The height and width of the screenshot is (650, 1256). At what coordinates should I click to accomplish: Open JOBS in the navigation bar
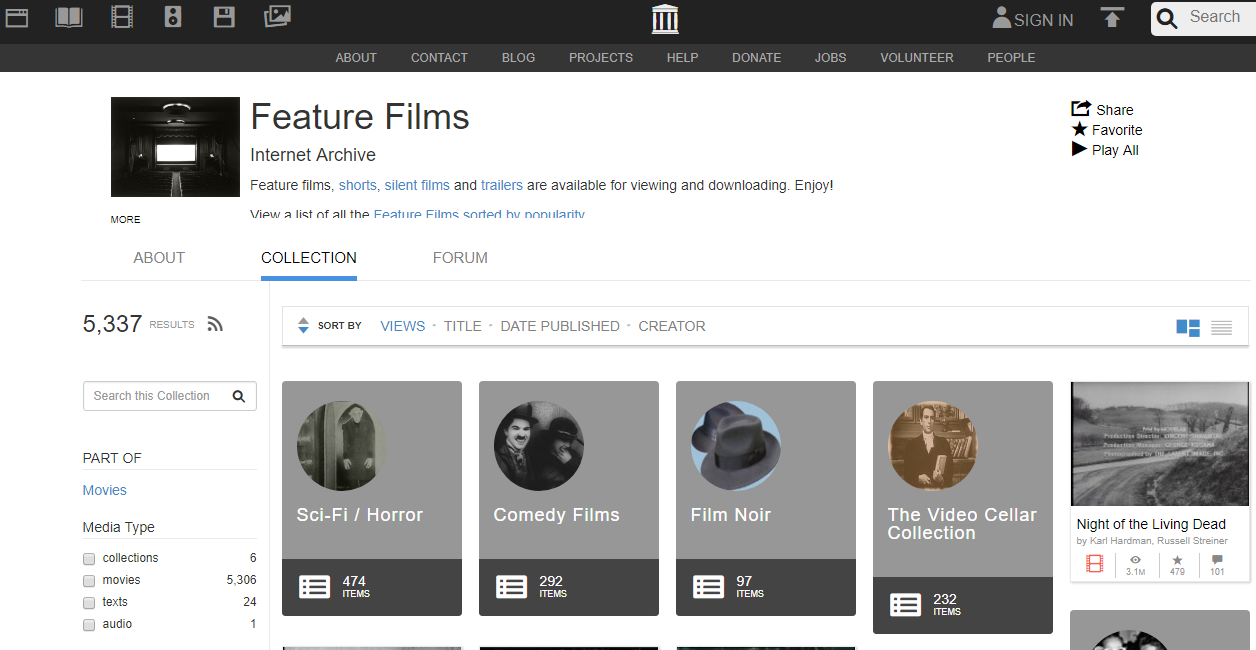[830, 57]
